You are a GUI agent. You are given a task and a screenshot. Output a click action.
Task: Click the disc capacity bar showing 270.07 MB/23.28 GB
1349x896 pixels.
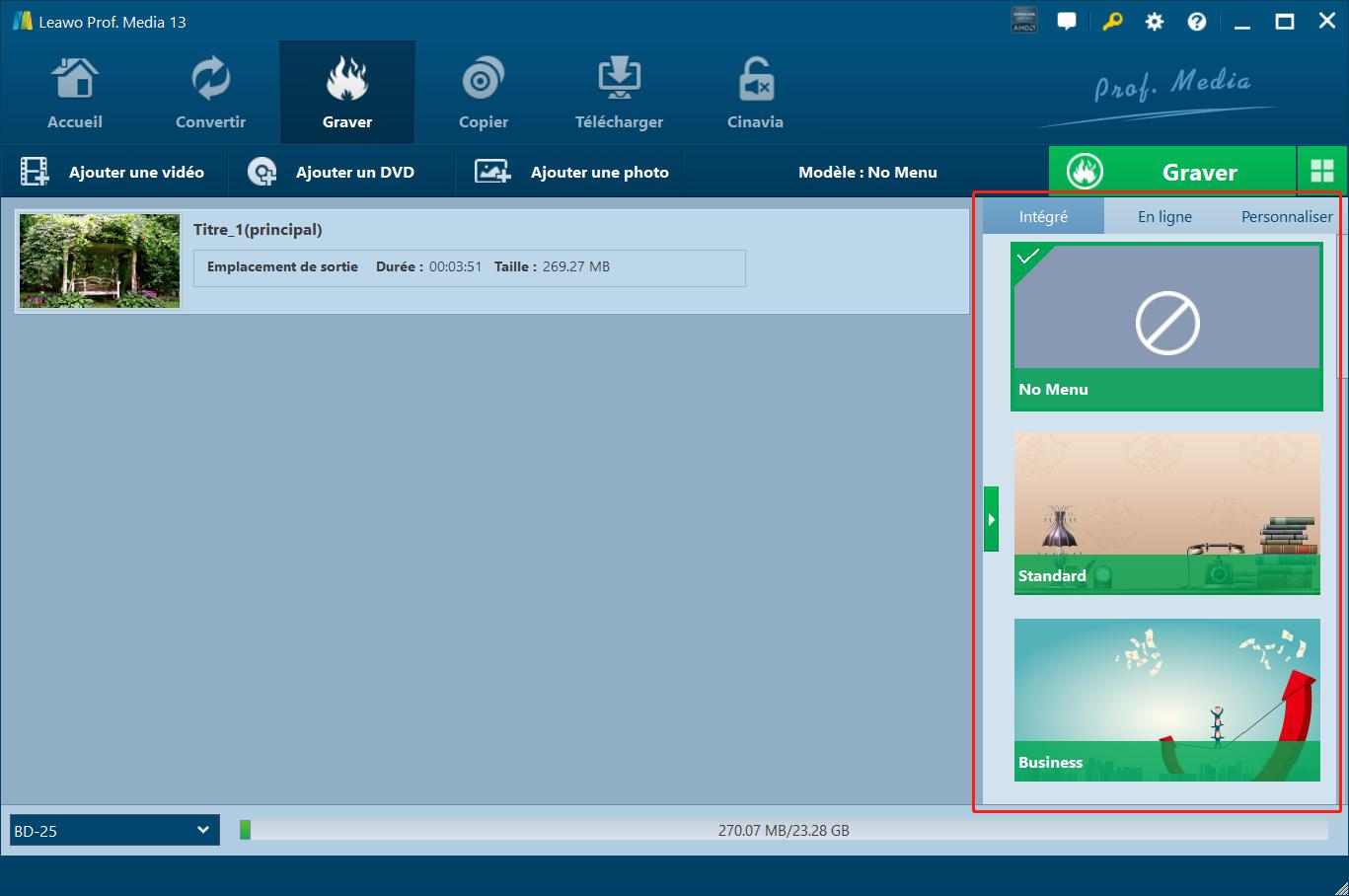pyautogui.click(x=784, y=830)
